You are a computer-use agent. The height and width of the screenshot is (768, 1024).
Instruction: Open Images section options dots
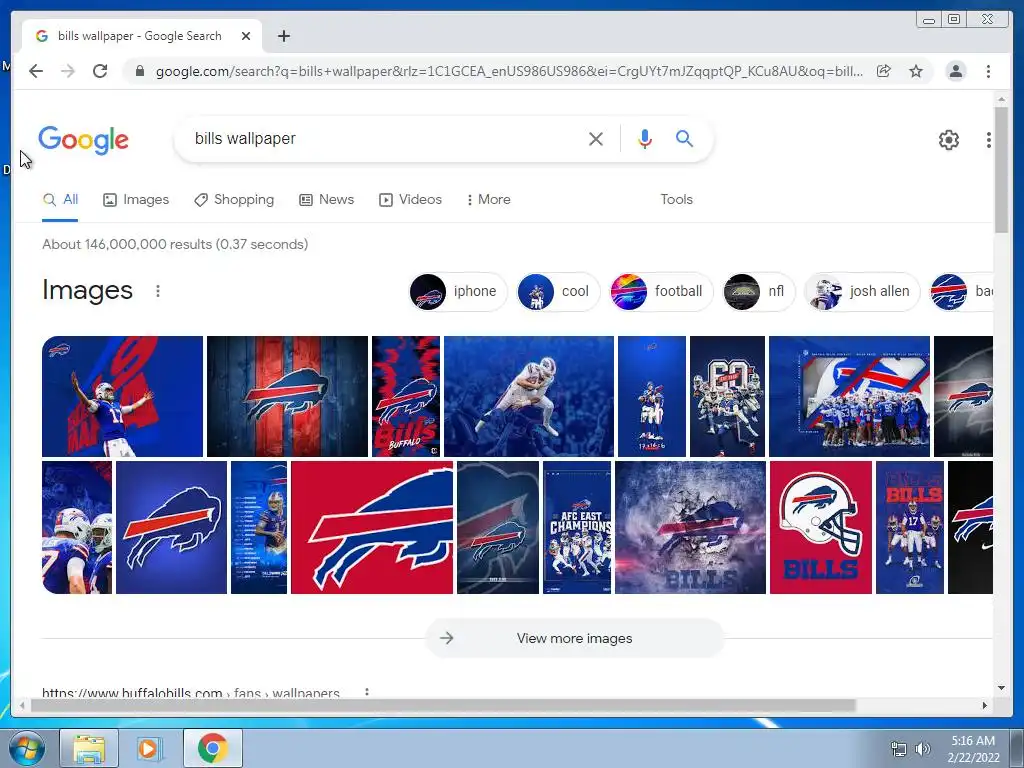157,291
